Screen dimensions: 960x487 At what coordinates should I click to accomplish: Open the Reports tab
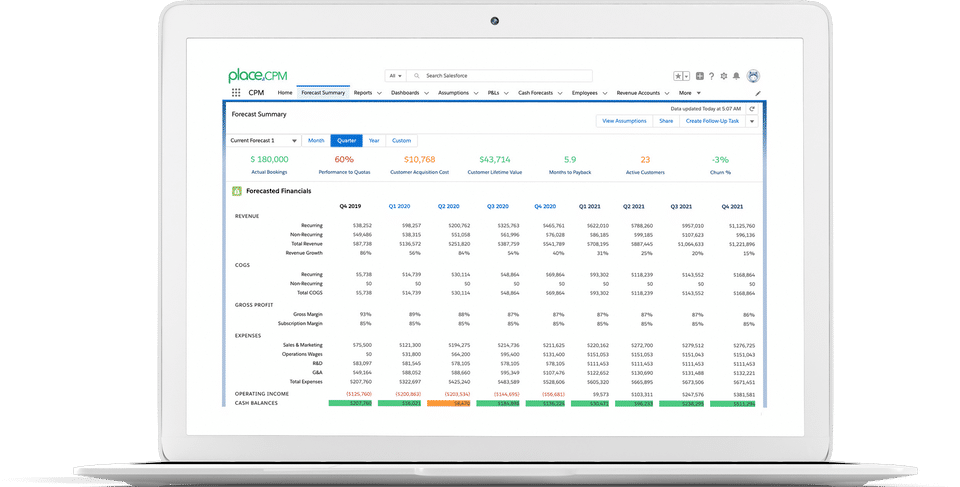click(363, 93)
